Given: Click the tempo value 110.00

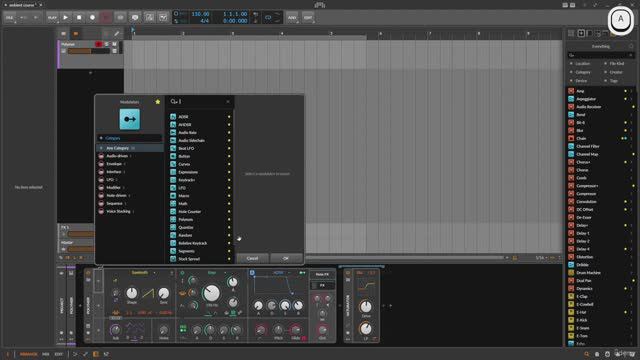Looking at the screenshot, I should pyautogui.click(x=200, y=14).
